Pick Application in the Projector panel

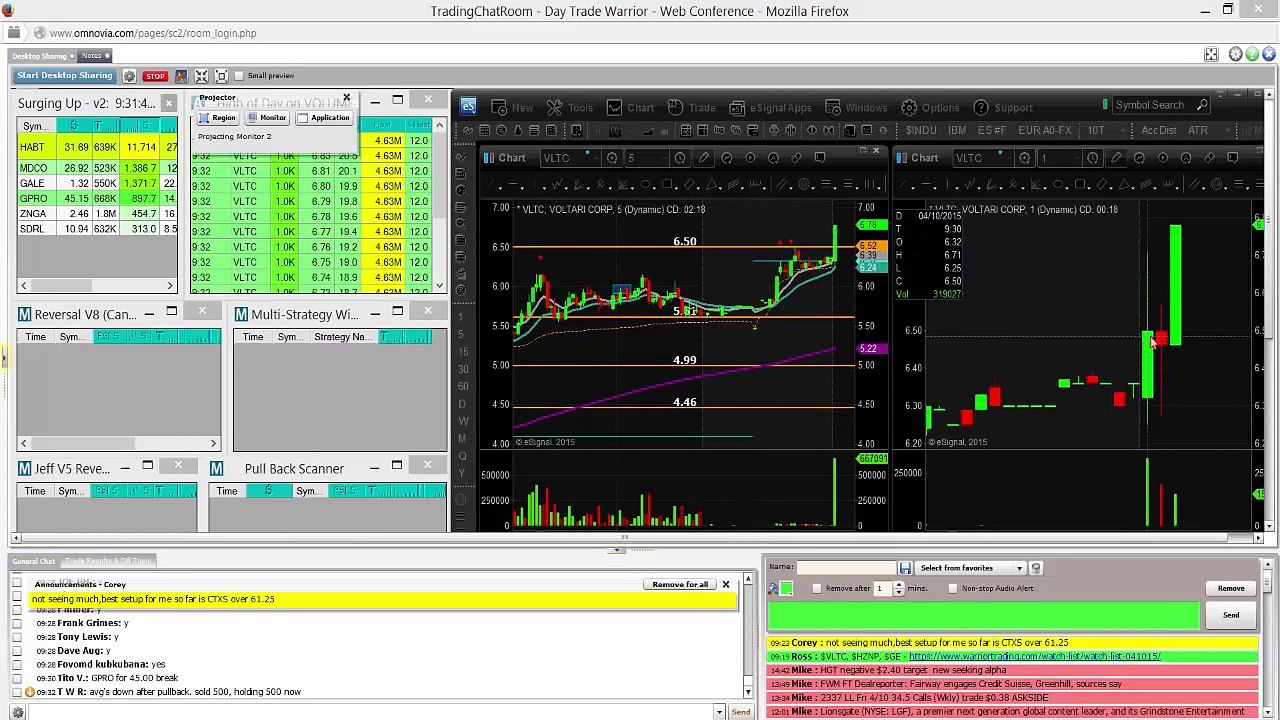click(323, 118)
